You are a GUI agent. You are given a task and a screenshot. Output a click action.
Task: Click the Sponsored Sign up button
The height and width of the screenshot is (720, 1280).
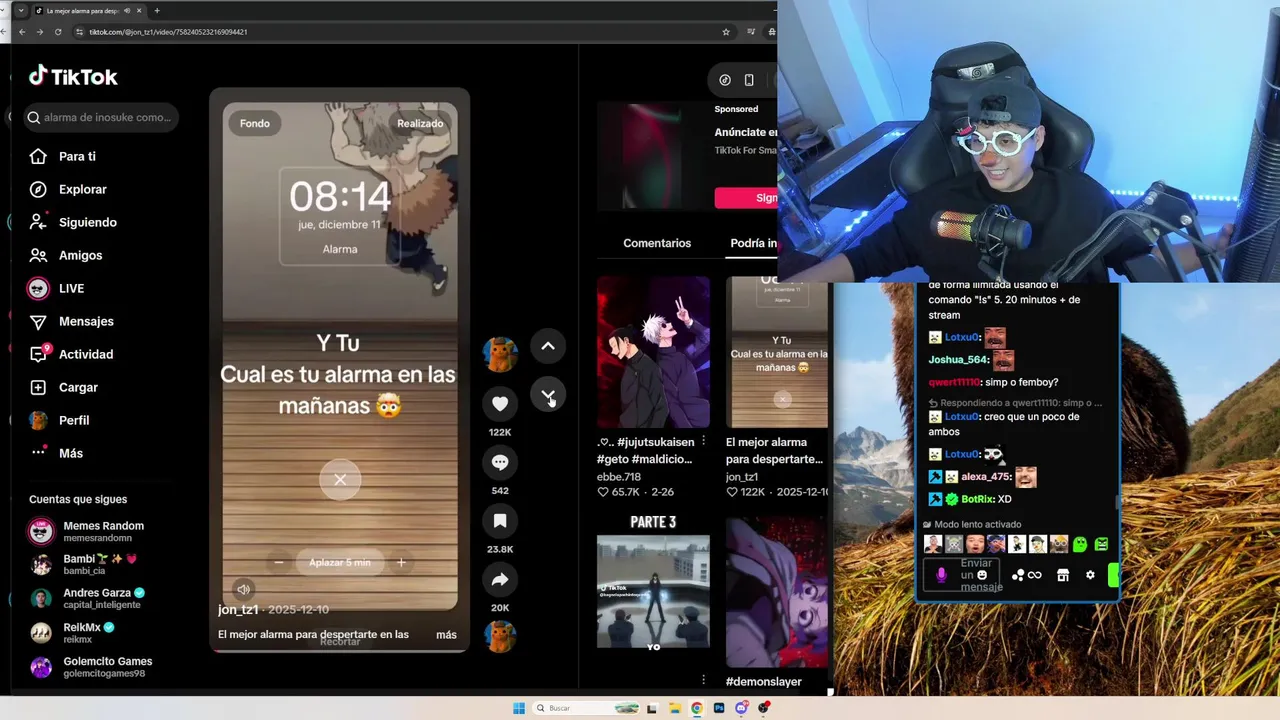click(746, 198)
